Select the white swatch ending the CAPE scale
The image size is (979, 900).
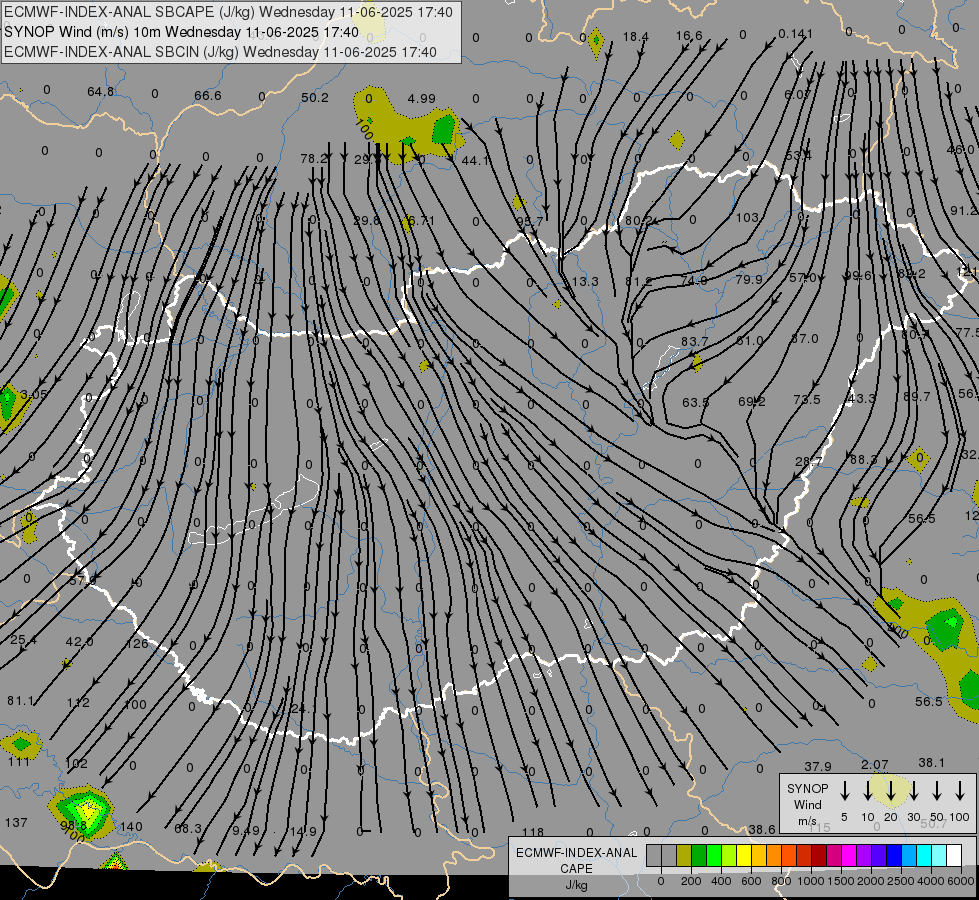pos(954,856)
